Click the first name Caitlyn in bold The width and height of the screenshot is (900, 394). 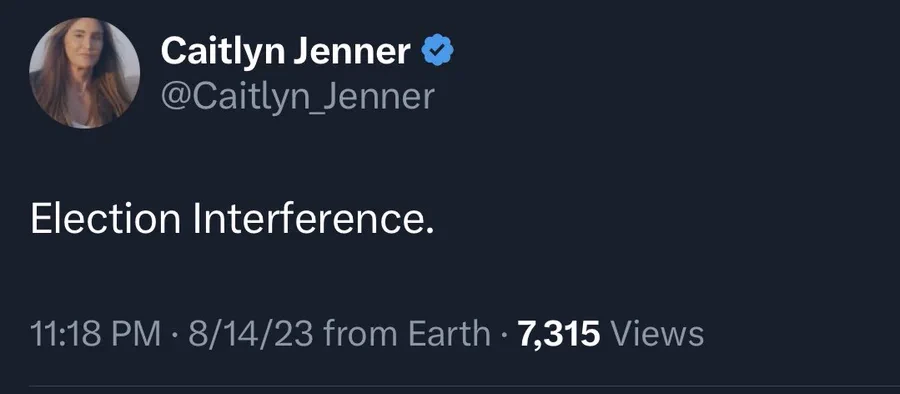[222, 53]
